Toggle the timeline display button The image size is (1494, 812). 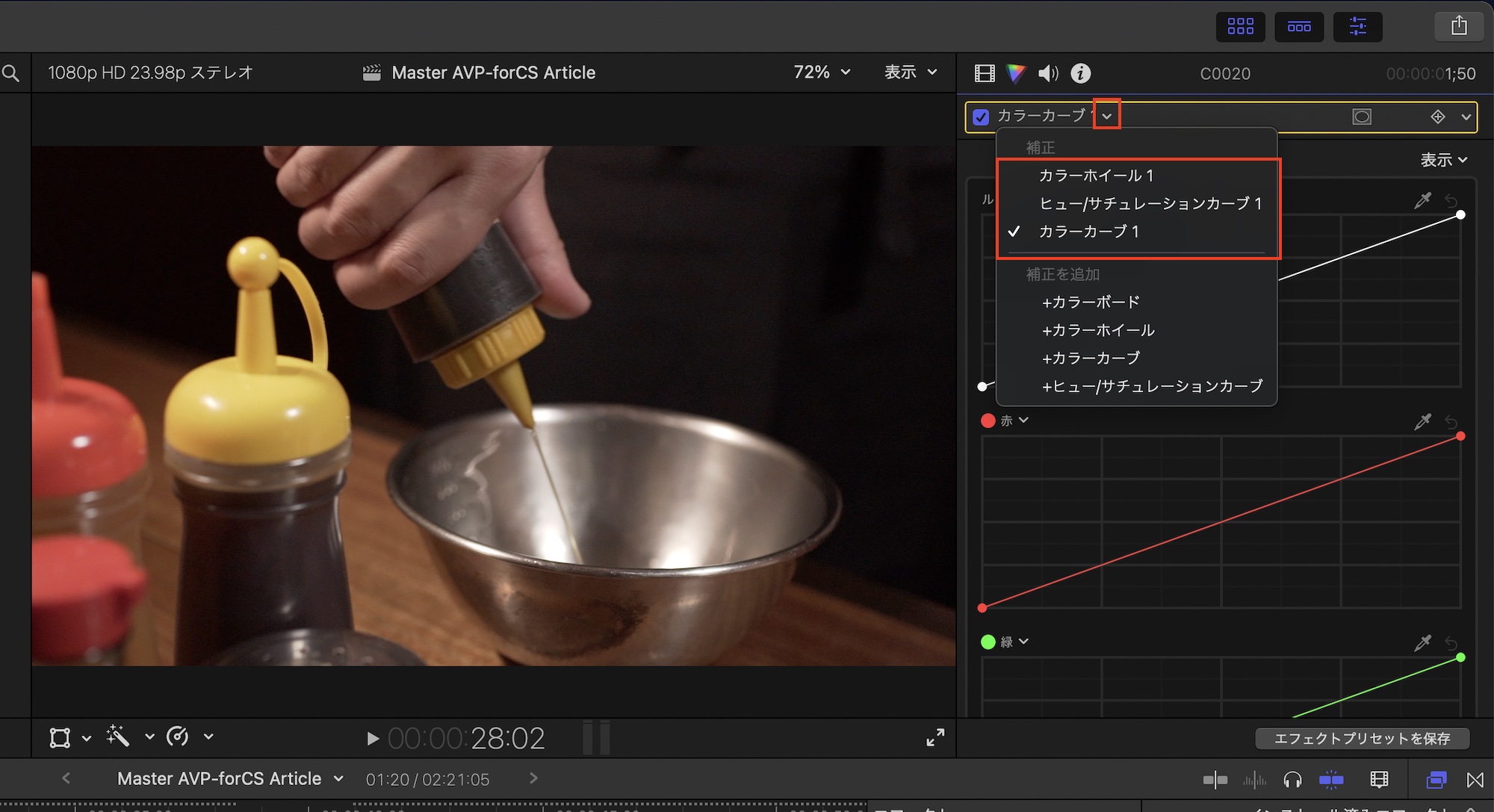coord(1299,27)
